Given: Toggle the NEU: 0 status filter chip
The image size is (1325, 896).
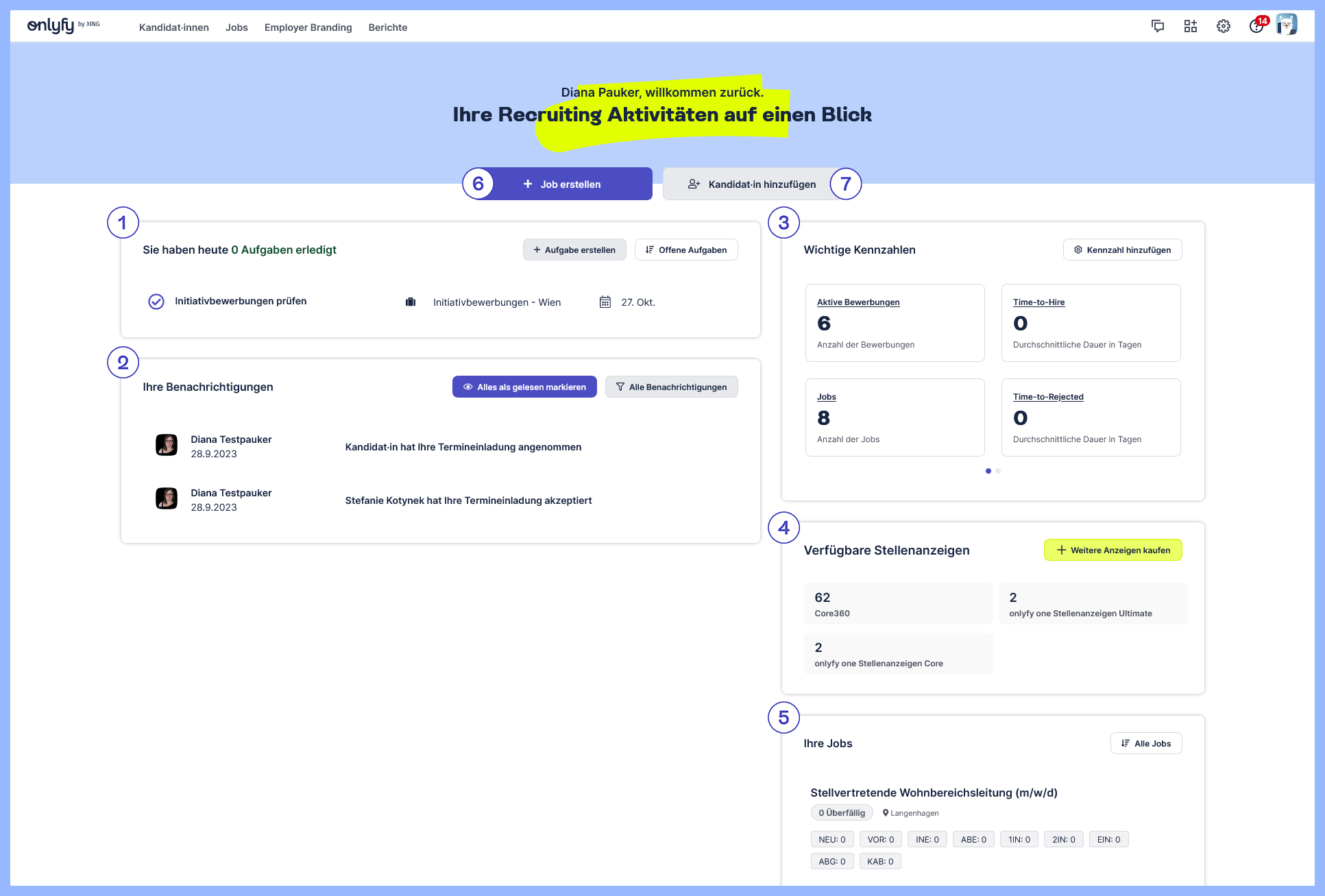Looking at the screenshot, I should [831, 839].
